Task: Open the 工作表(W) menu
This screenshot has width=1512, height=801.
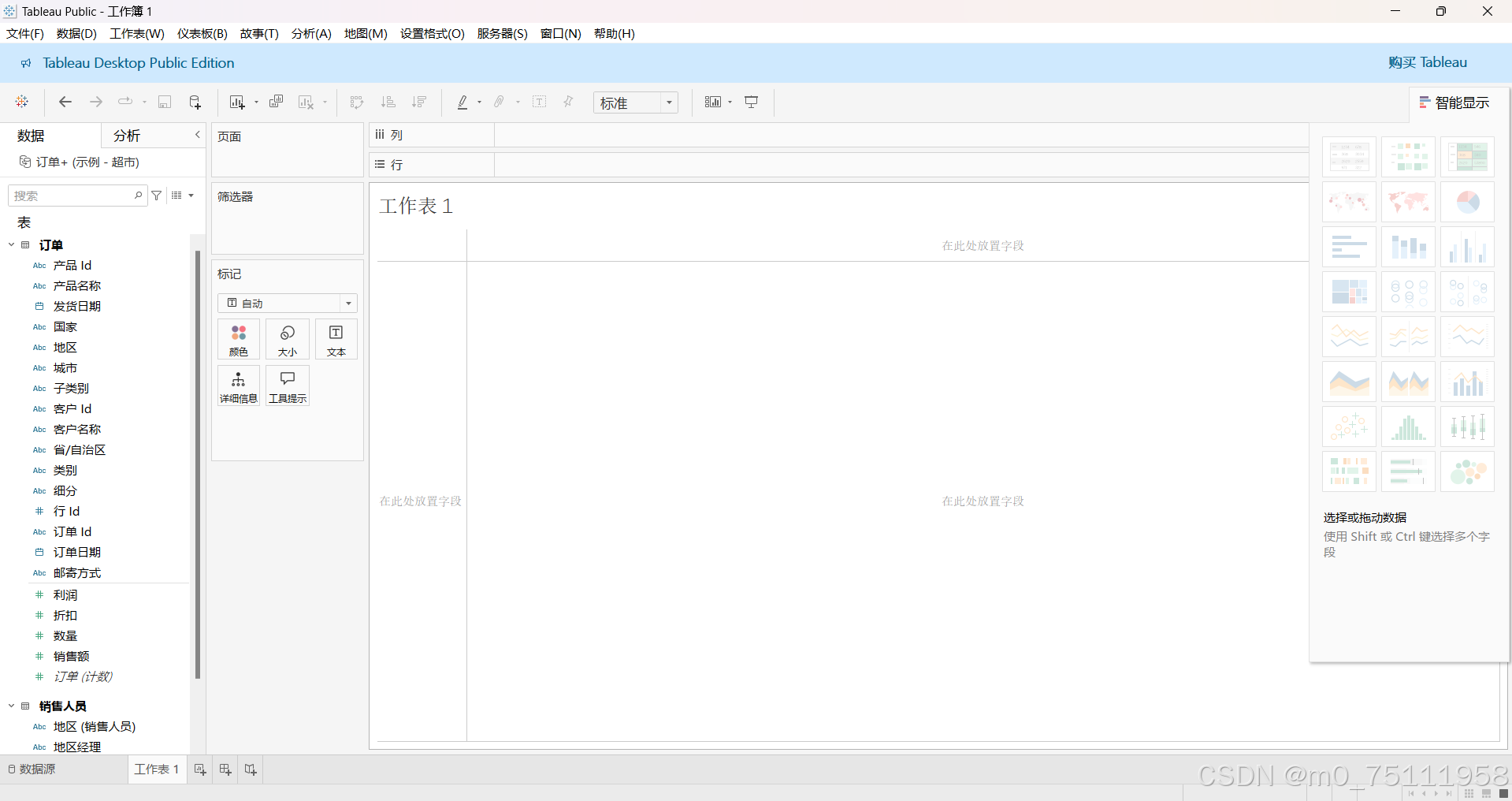Action: 137,34
